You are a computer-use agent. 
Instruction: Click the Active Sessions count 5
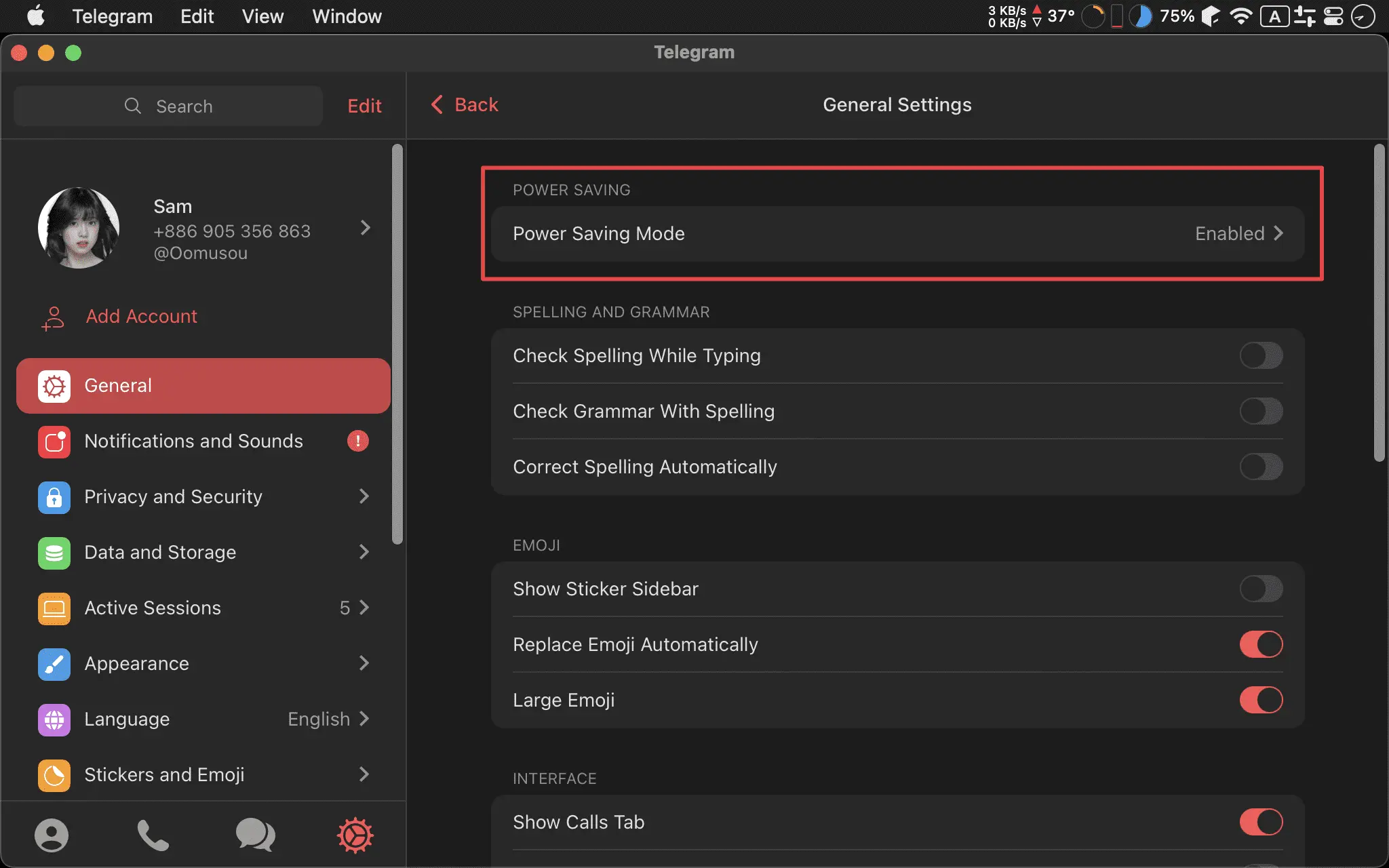click(x=345, y=608)
